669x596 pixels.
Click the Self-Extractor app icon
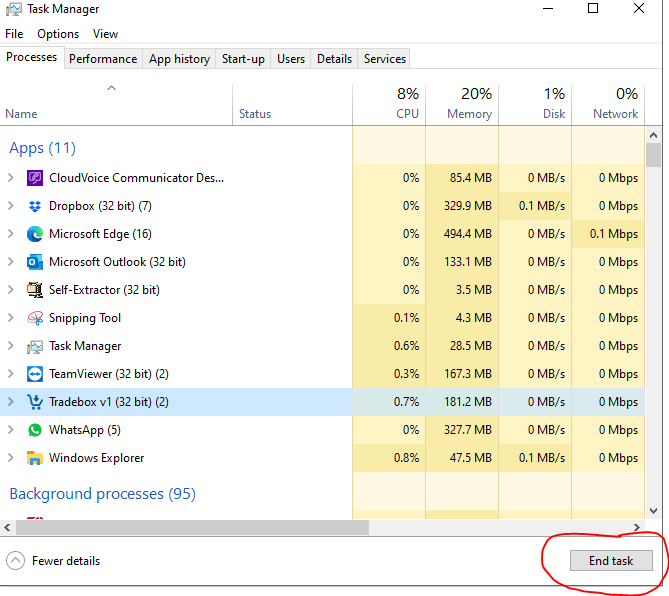(35, 290)
